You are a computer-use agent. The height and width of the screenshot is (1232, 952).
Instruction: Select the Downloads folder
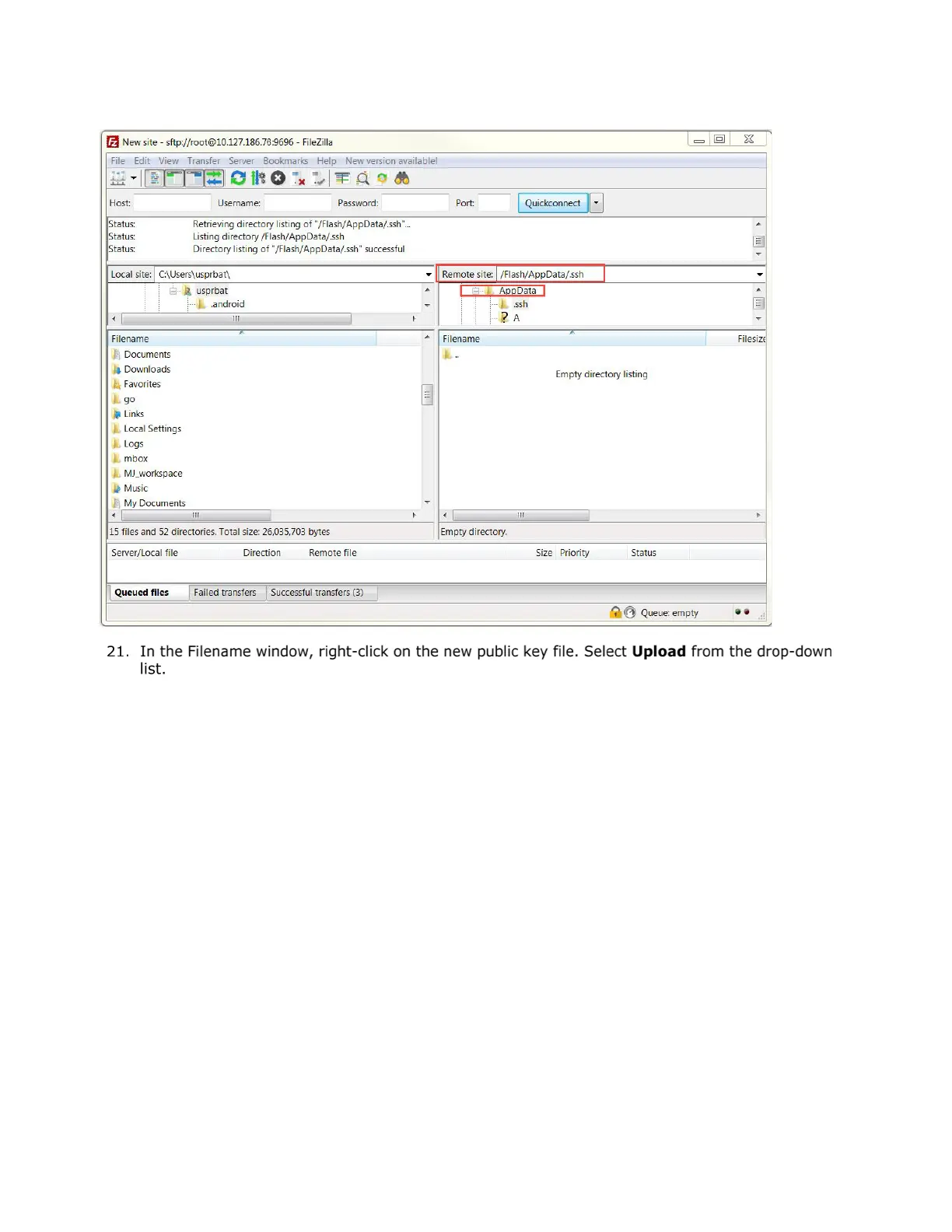[x=142, y=369]
